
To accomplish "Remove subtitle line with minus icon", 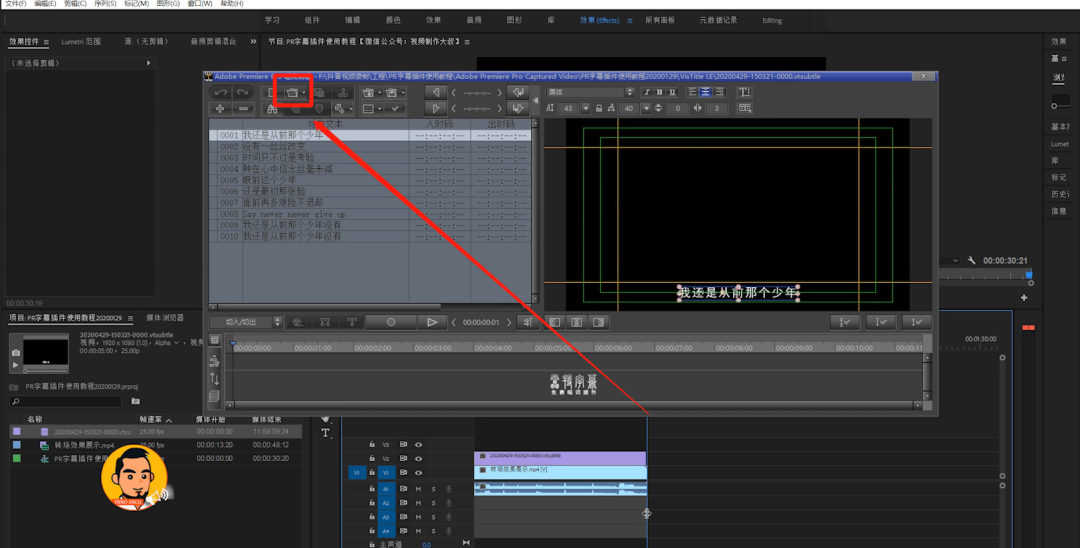I will (243, 109).
